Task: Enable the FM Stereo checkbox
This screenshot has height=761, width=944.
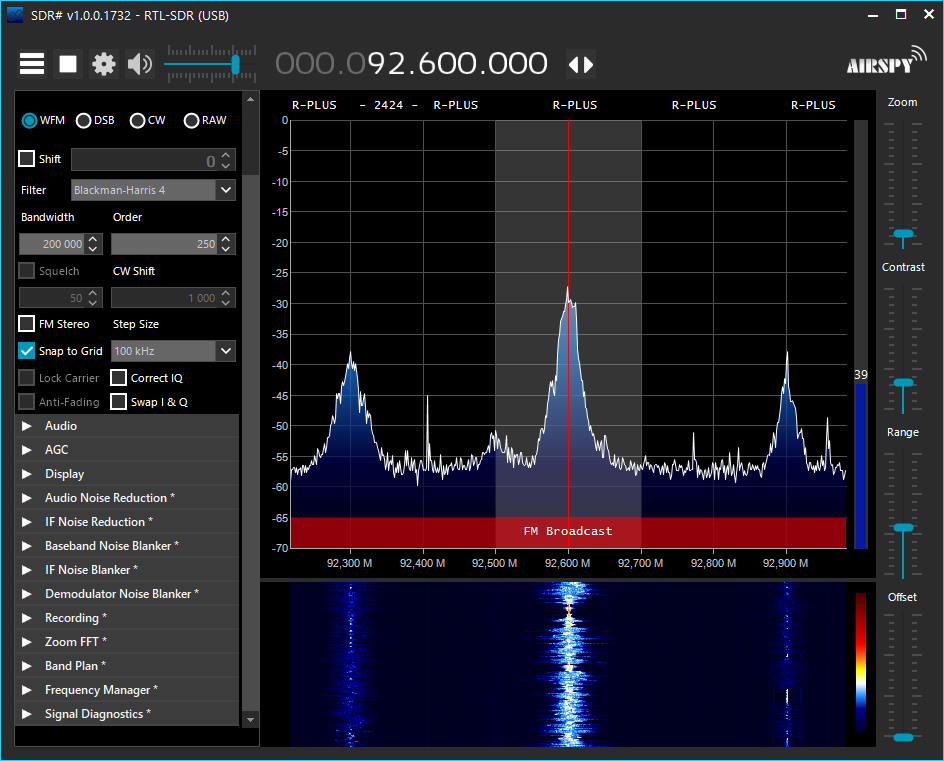Action: (26, 323)
